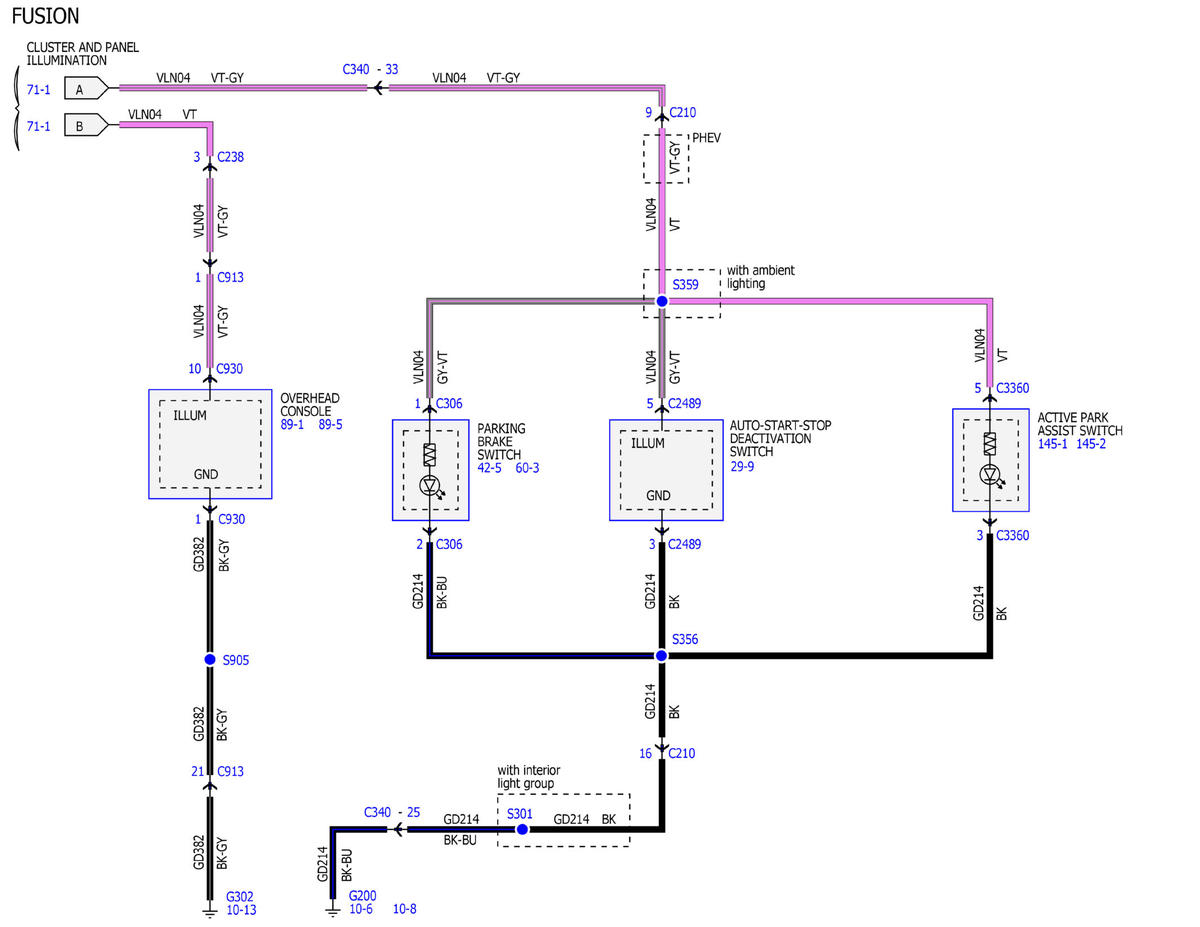Click the off-page connector B
Screen dimensions: 1200x927
pos(85,126)
